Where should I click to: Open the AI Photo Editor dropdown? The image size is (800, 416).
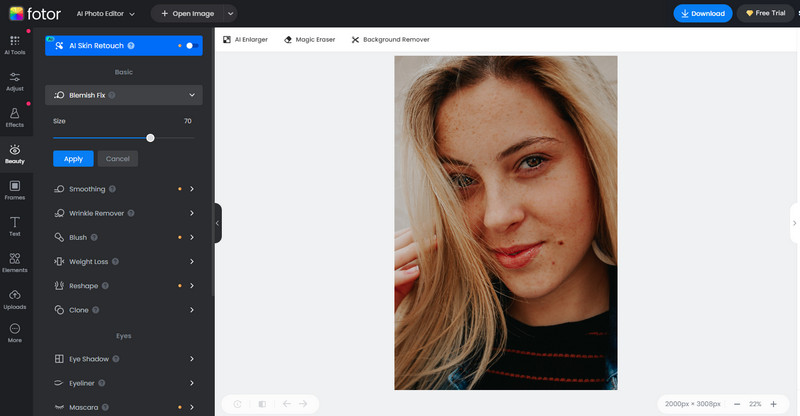(x=108, y=13)
